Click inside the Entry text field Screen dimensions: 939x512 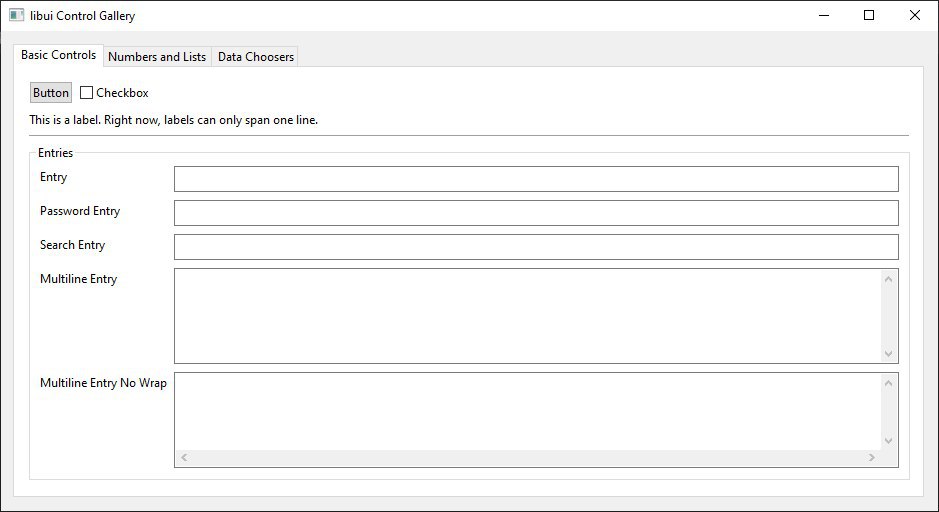pyautogui.click(x=535, y=179)
